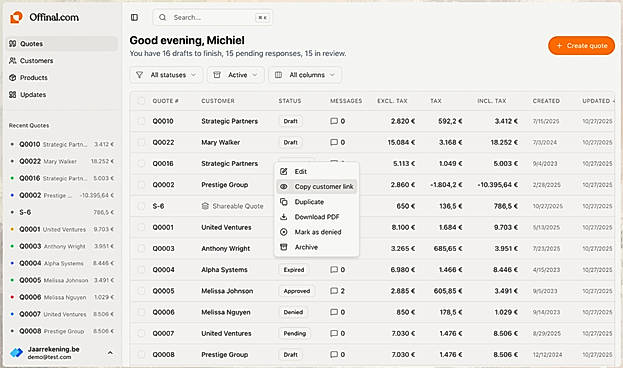Toggle the sidebar panel icon
The image size is (623, 368).
(x=134, y=17)
